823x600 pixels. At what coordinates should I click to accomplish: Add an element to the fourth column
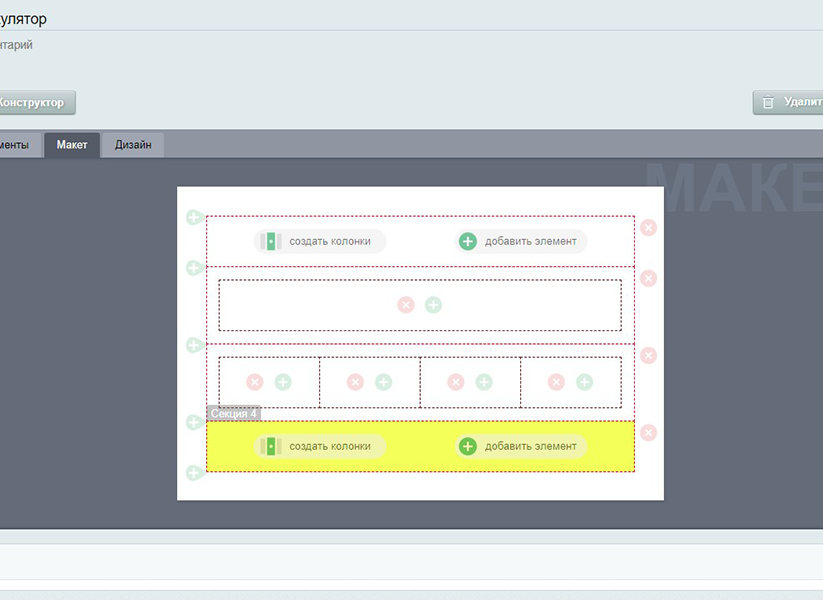coord(584,382)
